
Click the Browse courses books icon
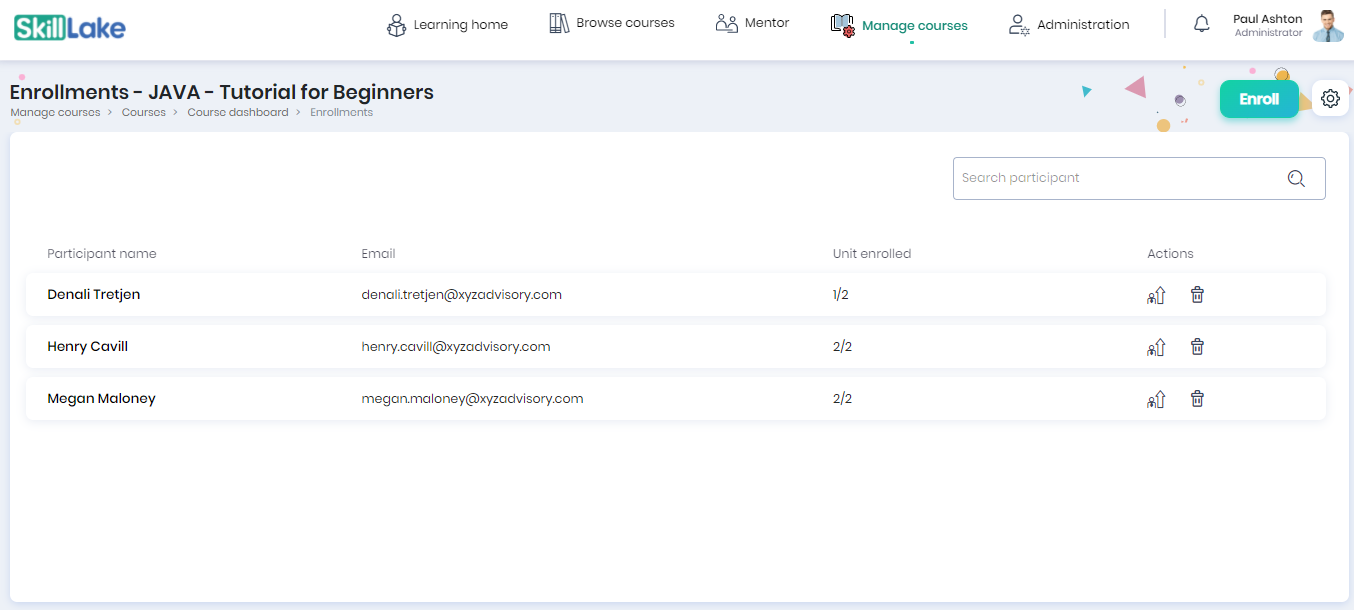(x=559, y=23)
